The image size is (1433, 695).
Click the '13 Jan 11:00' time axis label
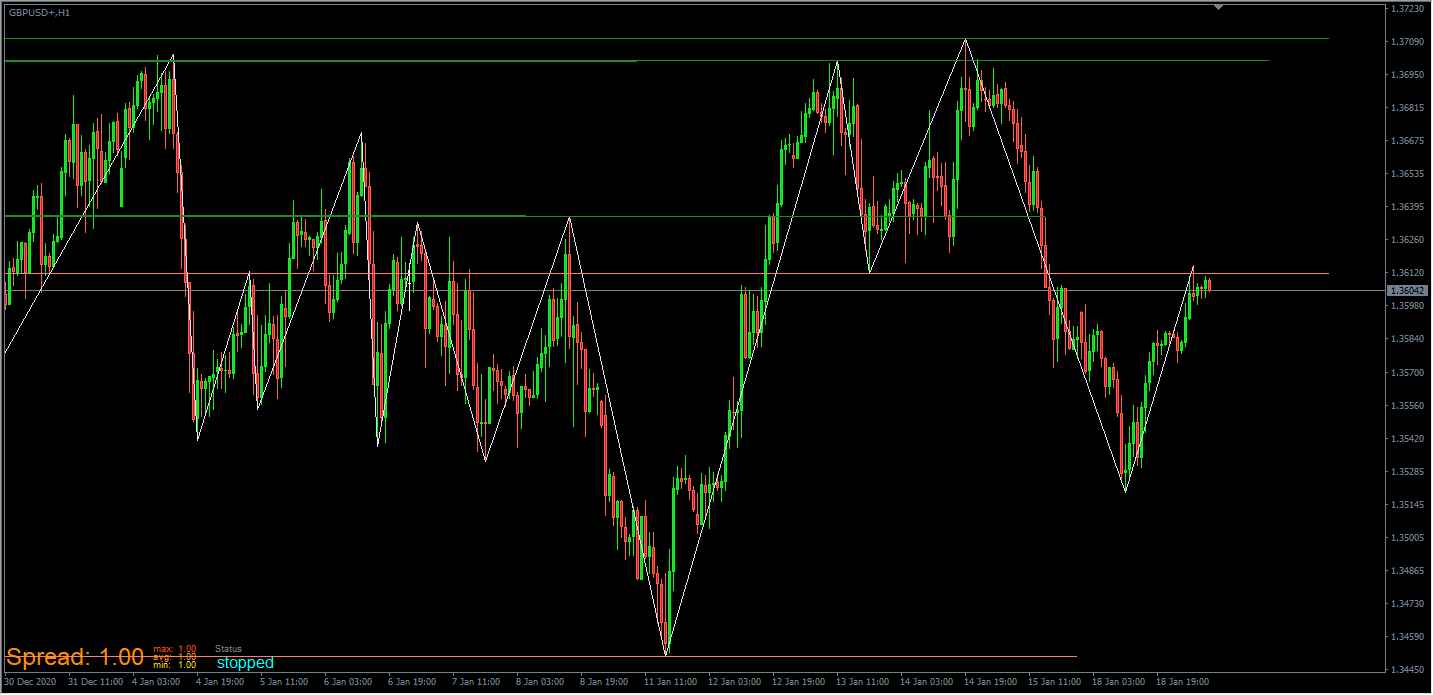[x=862, y=682]
